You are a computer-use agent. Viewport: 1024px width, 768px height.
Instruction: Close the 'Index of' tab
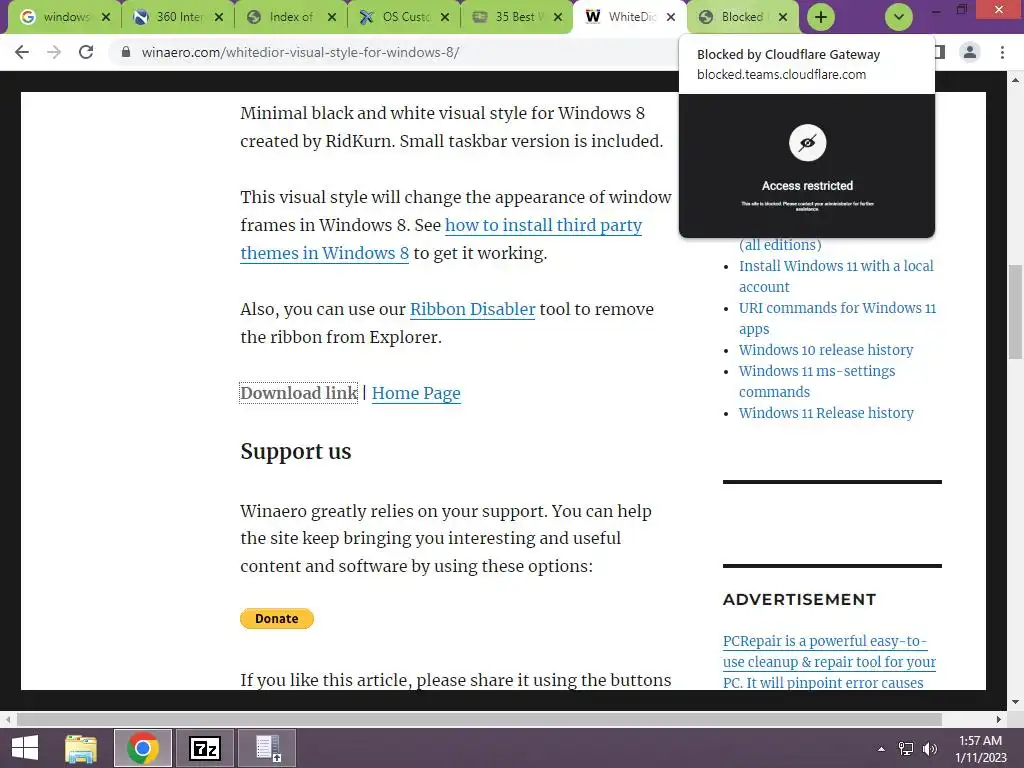332,17
